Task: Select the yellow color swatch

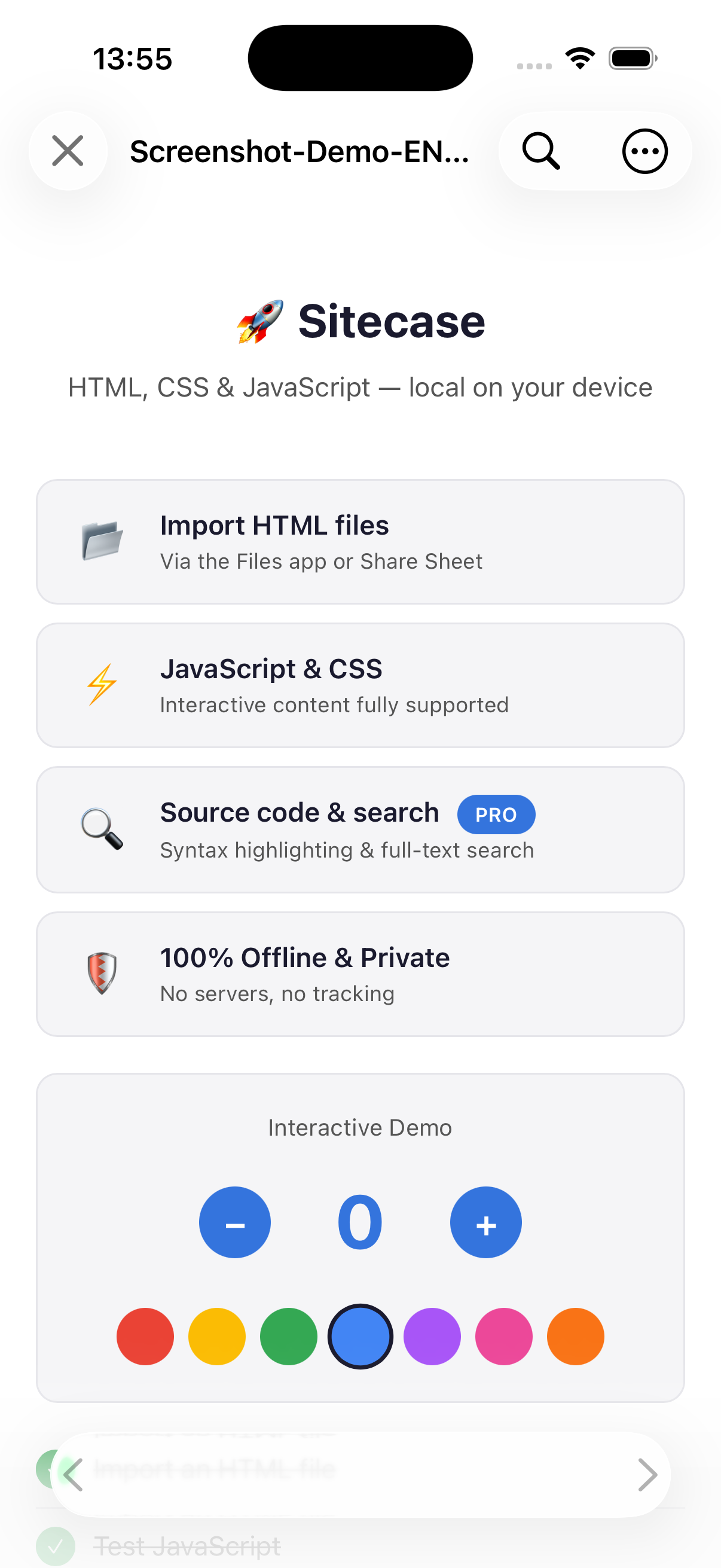Action: (x=216, y=1337)
